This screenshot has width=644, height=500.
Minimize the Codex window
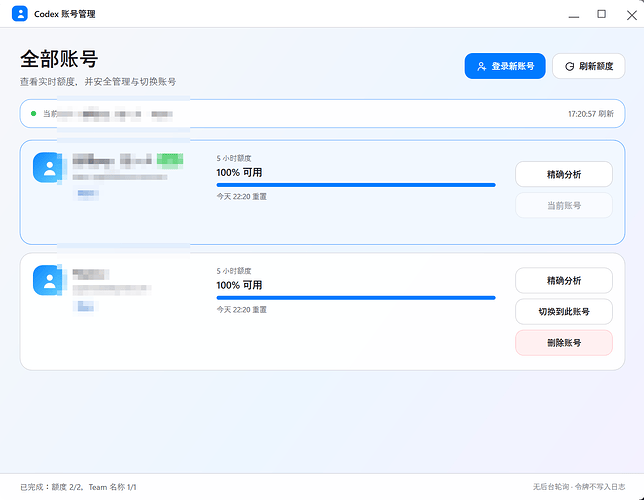[x=574, y=15]
